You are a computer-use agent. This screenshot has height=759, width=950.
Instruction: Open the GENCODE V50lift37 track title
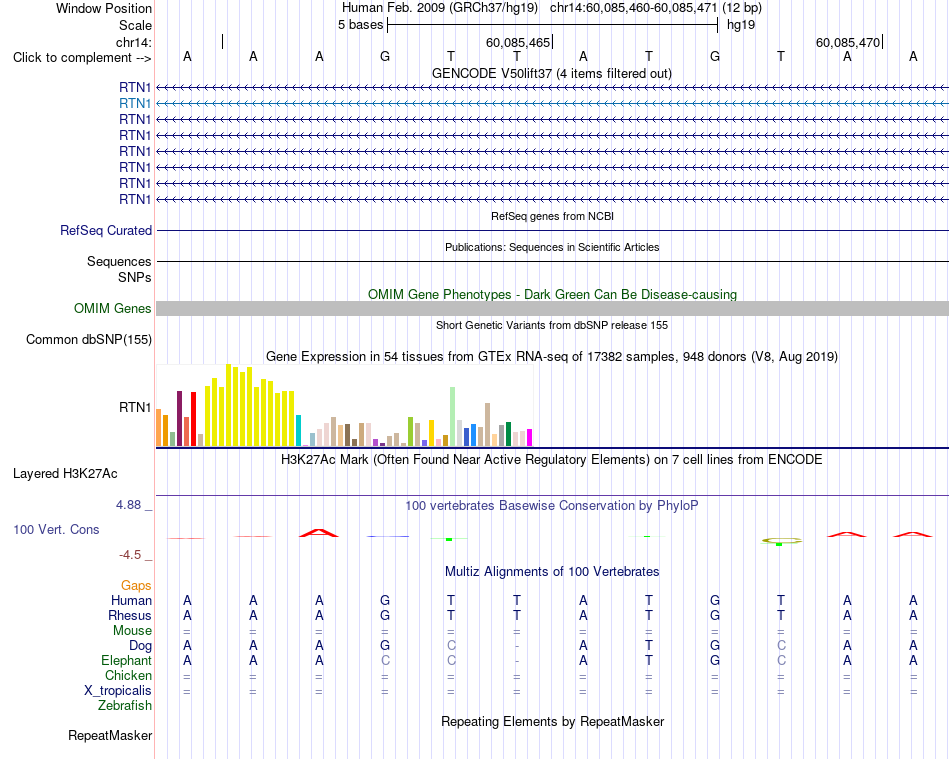(551, 73)
